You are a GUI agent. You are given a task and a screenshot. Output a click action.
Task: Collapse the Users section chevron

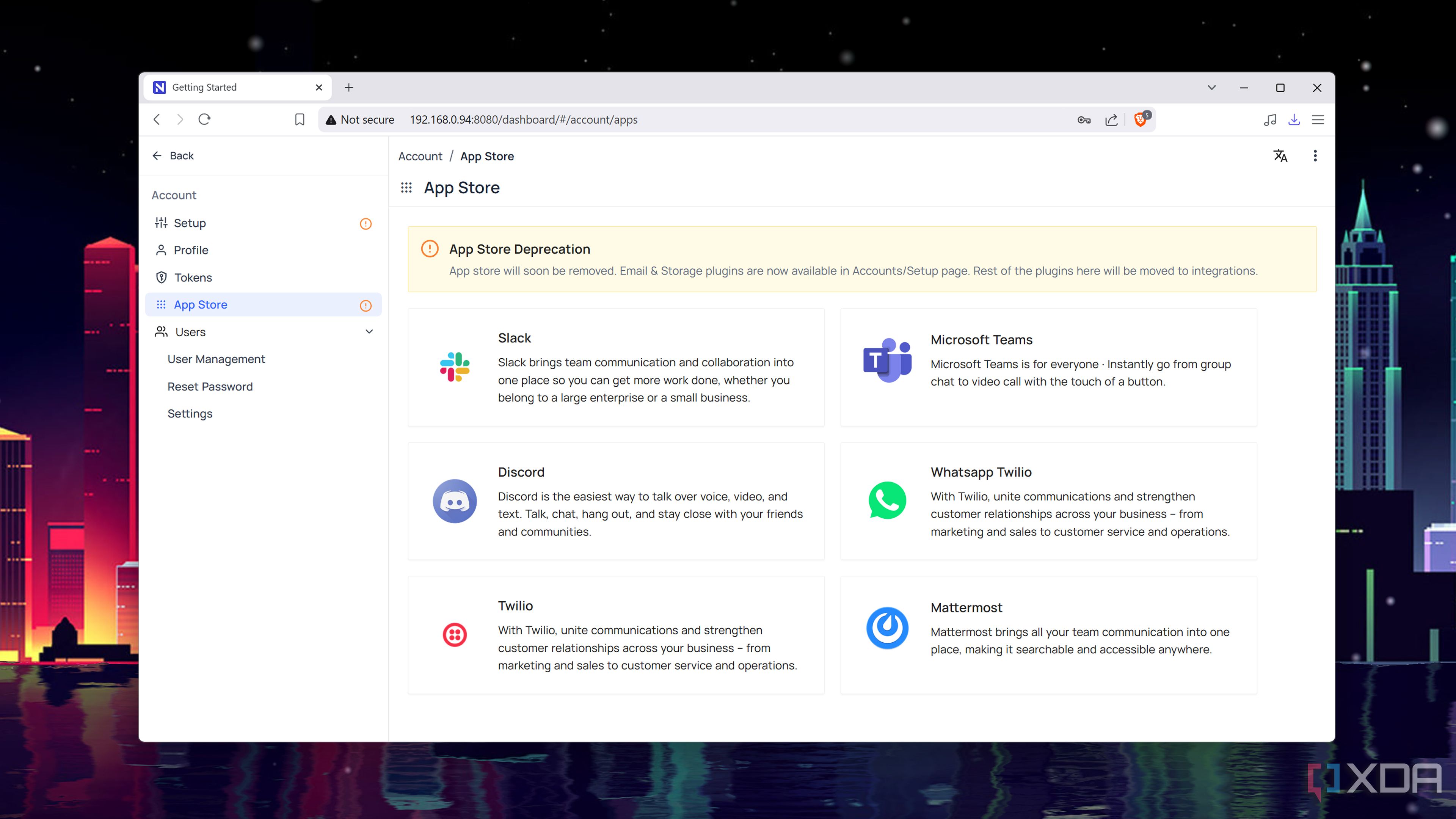[369, 332]
